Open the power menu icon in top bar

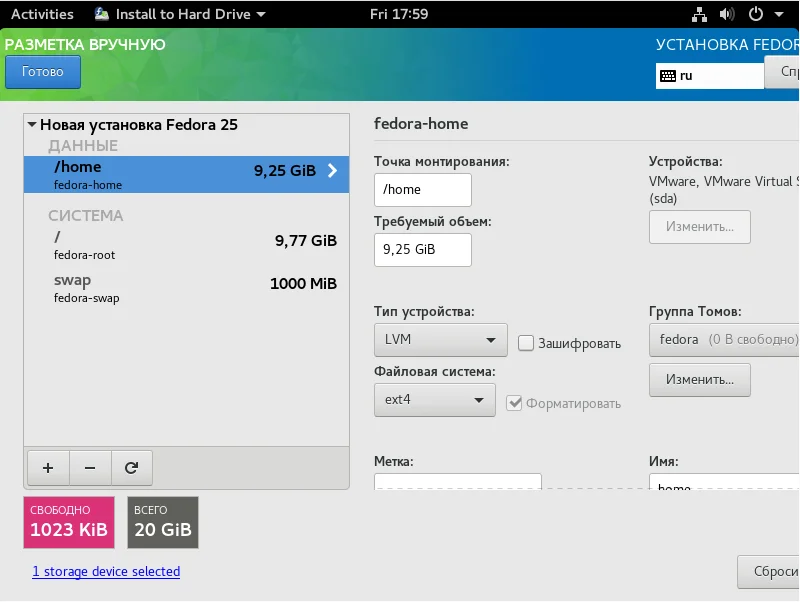pos(755,14)
